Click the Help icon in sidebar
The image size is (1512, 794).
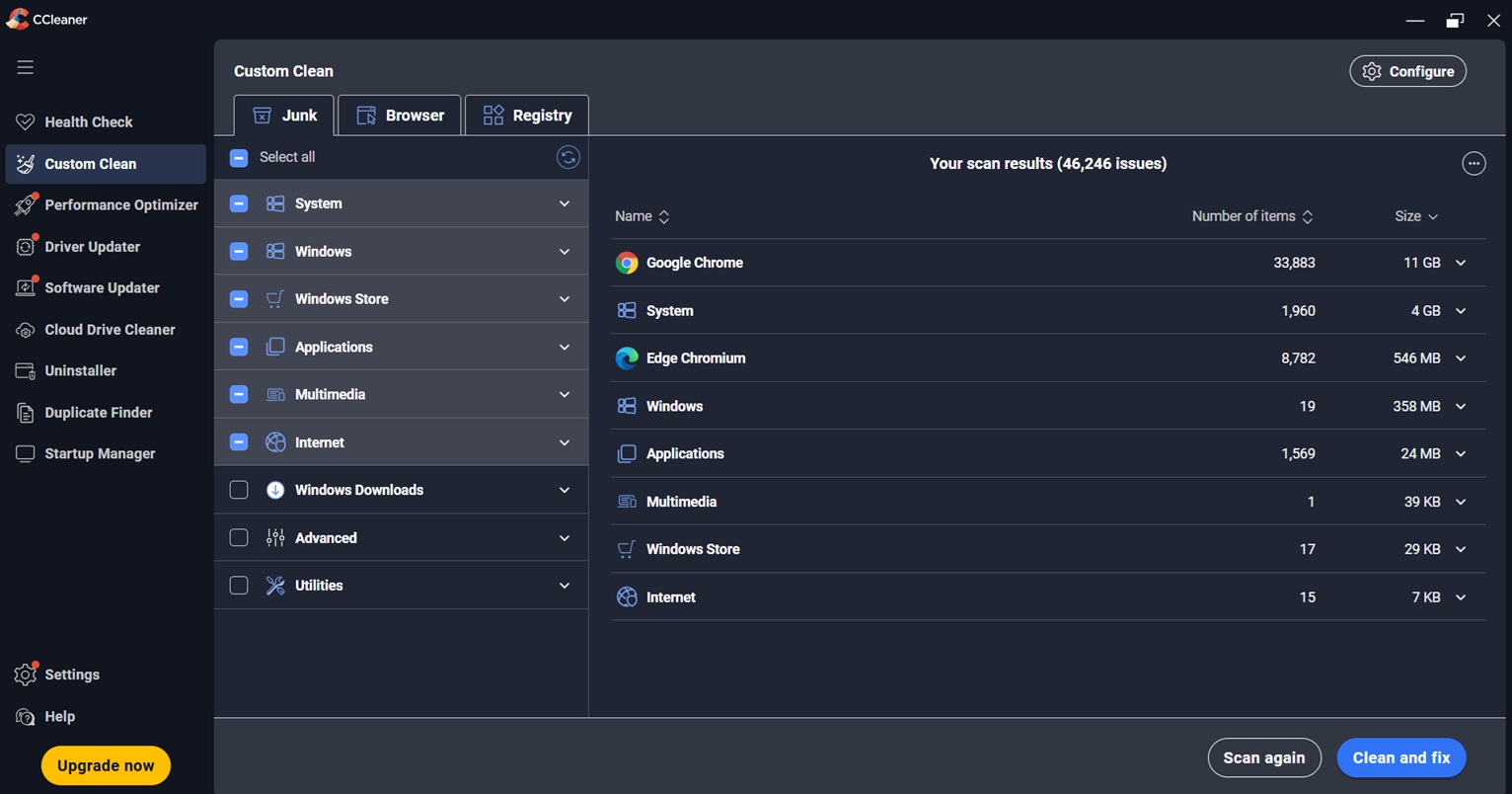[26, 717]
